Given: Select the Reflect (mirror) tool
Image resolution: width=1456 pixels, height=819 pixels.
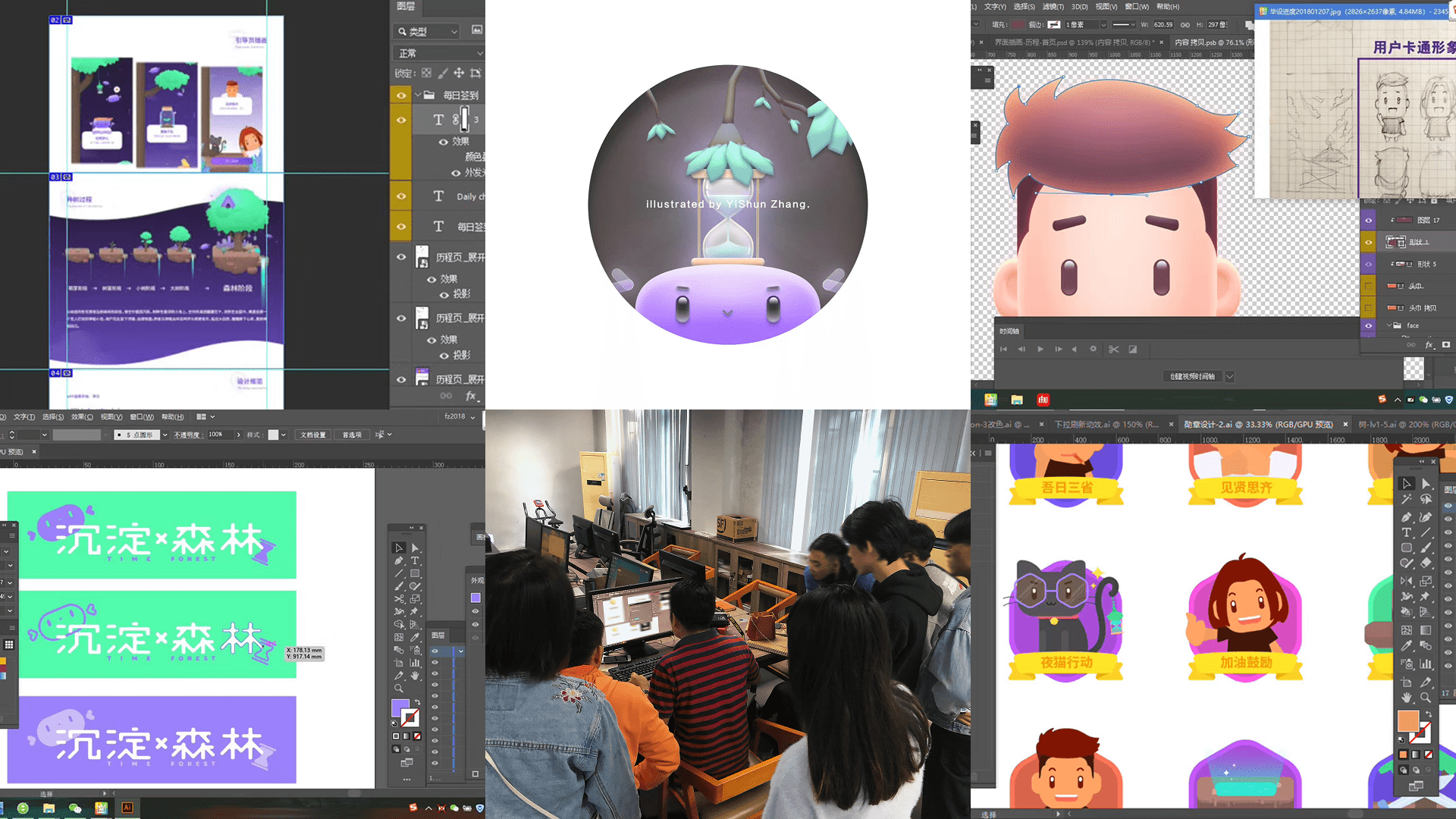Looking at the screenshot, I should click(1406, 581).
